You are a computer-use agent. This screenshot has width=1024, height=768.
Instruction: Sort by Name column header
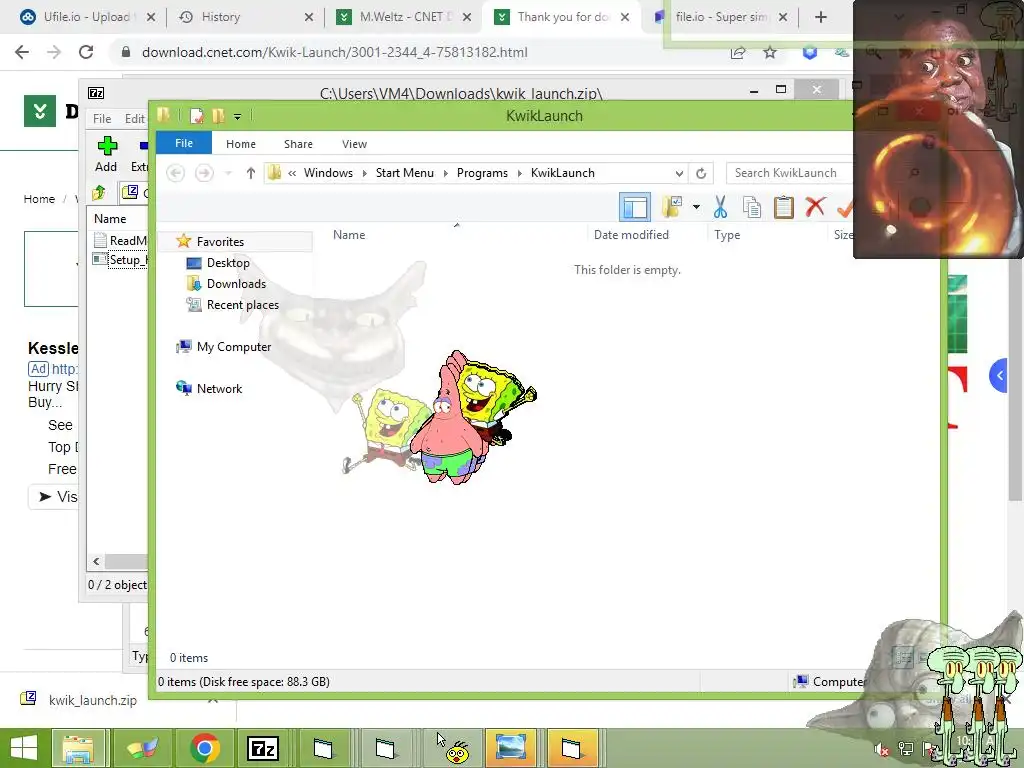[x=349, y=235]
